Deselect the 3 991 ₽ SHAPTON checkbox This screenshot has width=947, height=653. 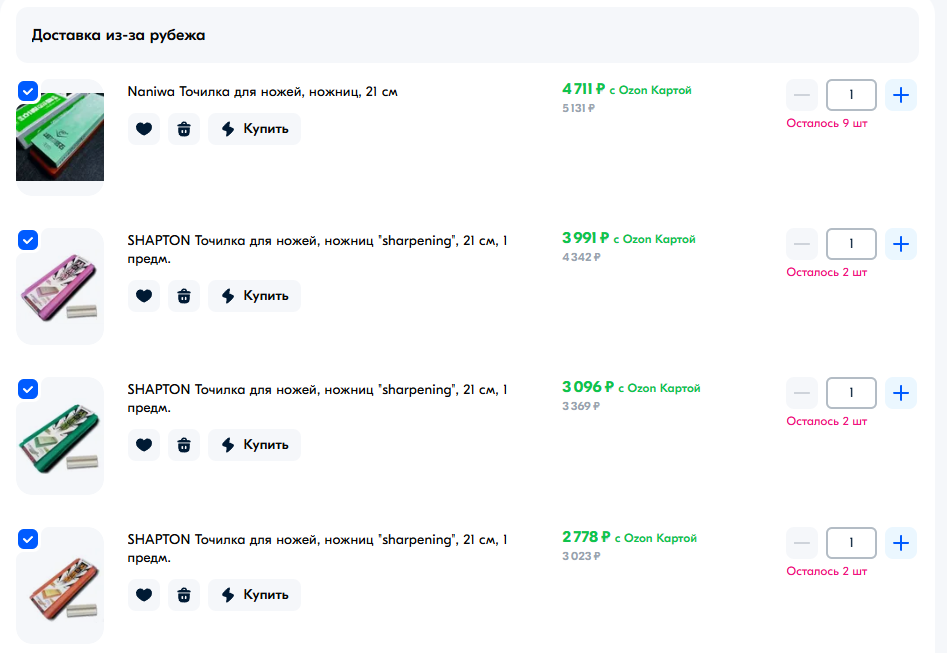coord(28,240)
